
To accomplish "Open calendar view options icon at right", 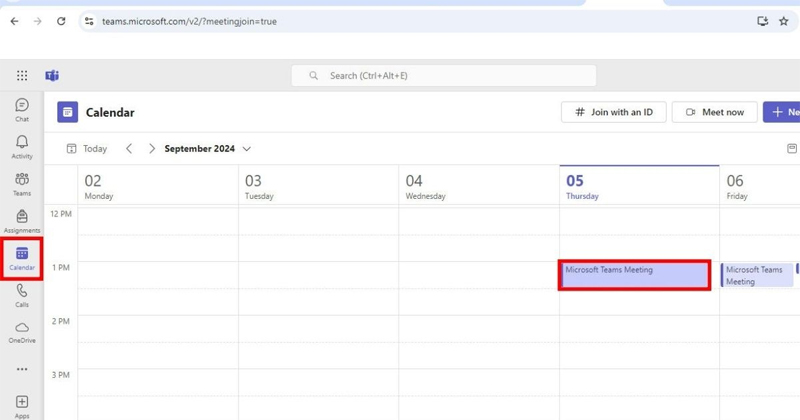I will click(x=792, y=149).
